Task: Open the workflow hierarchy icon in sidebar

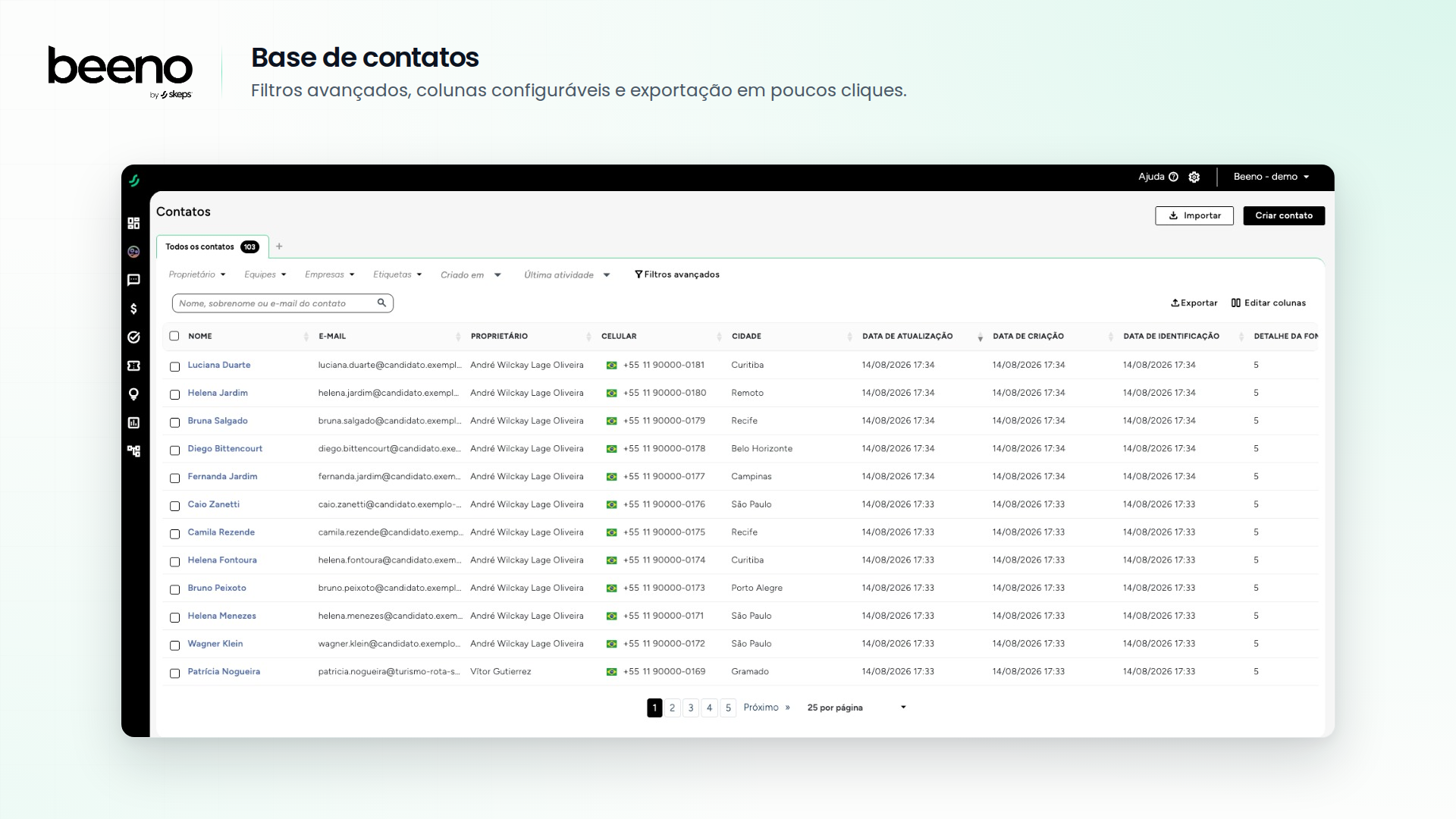Action: [x=133, y=451]
